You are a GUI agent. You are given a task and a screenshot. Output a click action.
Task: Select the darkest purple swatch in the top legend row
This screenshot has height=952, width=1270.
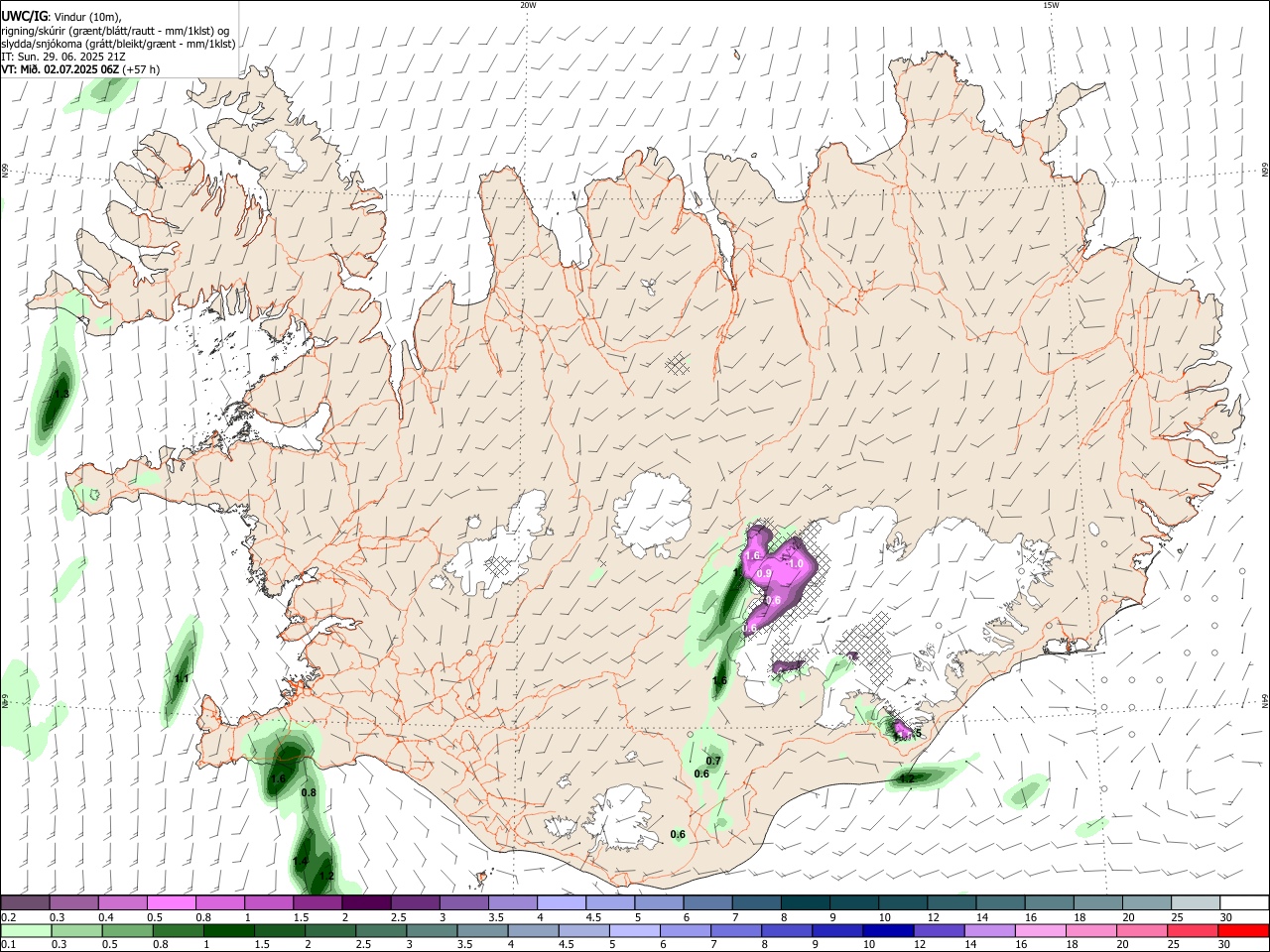366,902
